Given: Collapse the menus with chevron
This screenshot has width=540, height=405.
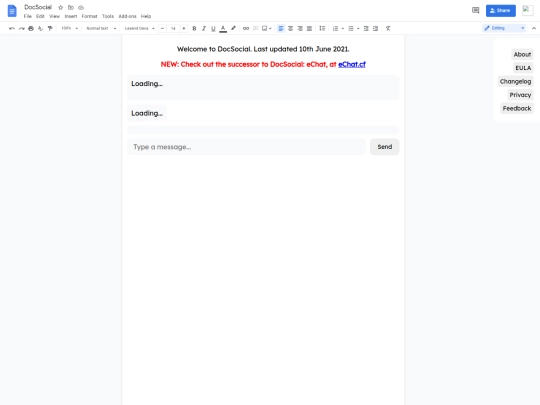Looking at the screenshot, I should click(534, 28).
